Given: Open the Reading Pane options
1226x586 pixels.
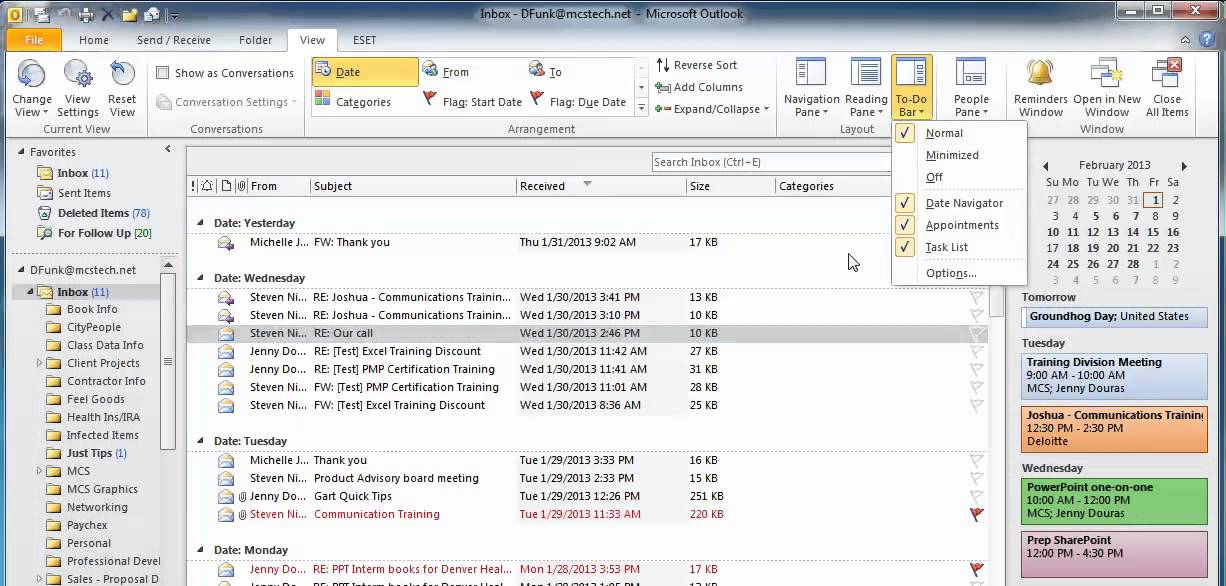Looking at the screenshot, I should (866, 88).
